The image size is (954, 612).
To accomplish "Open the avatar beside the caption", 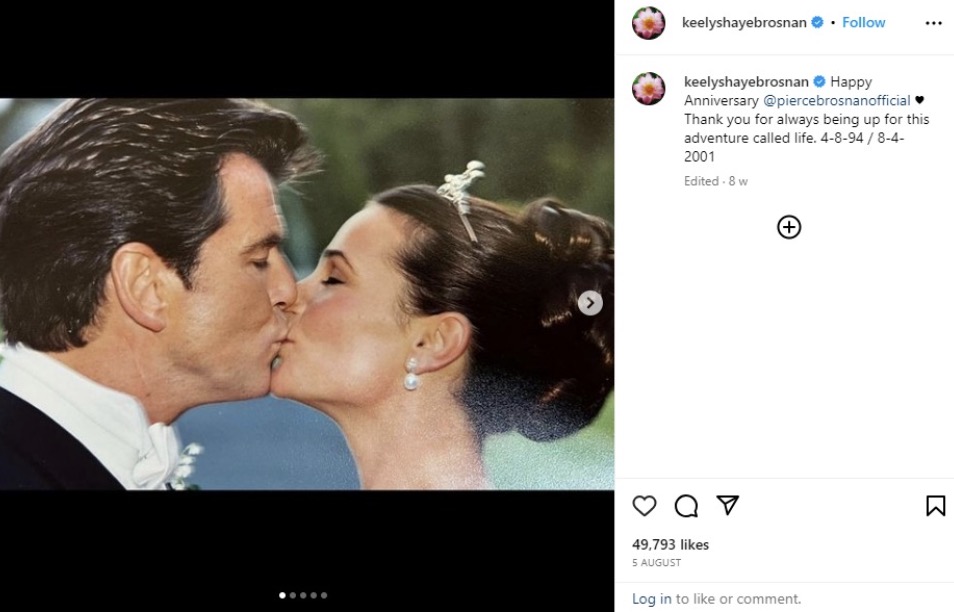I will tap(649, 89).
